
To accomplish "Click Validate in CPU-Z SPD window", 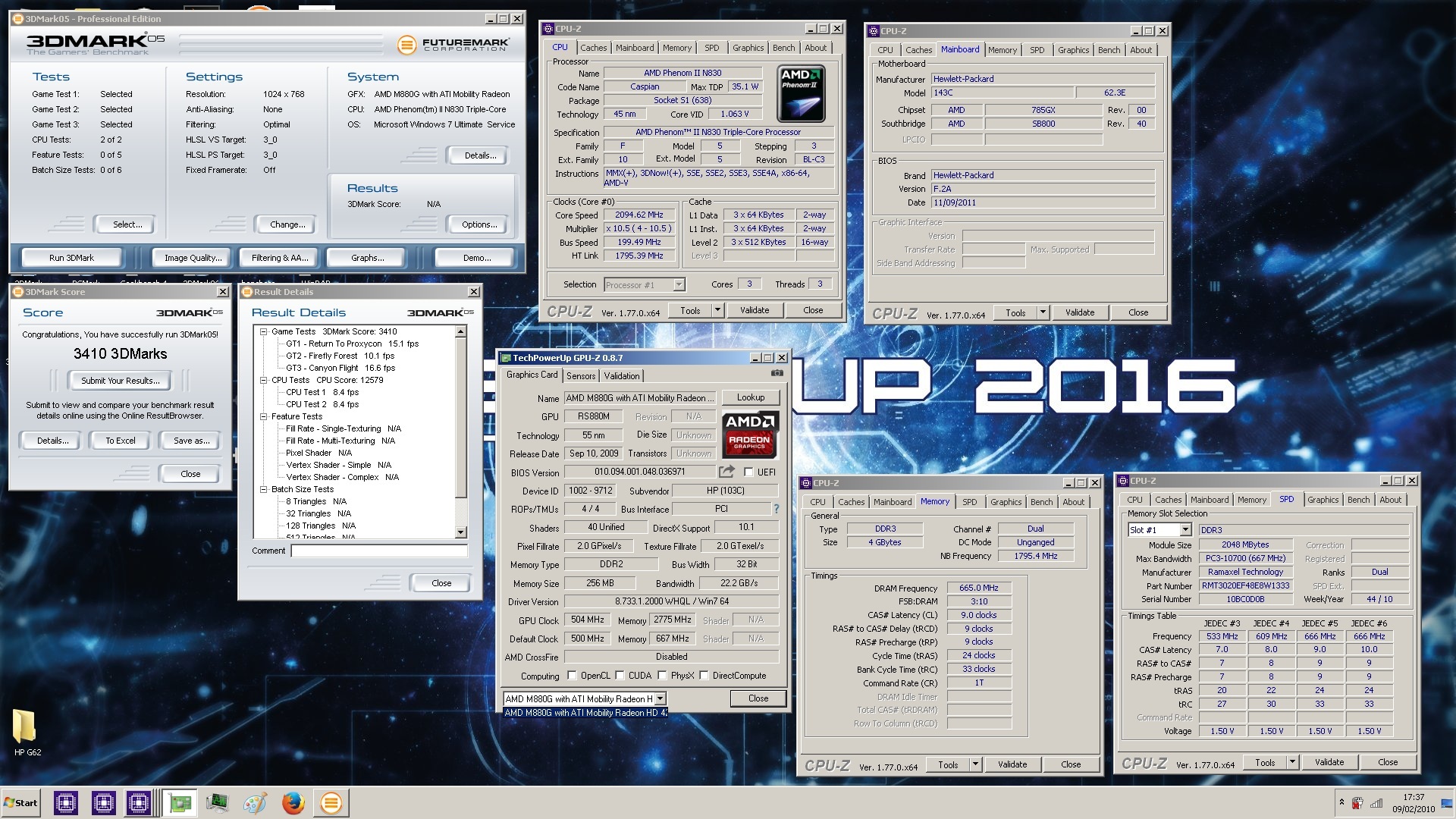I will click(x=1329, y=762).
